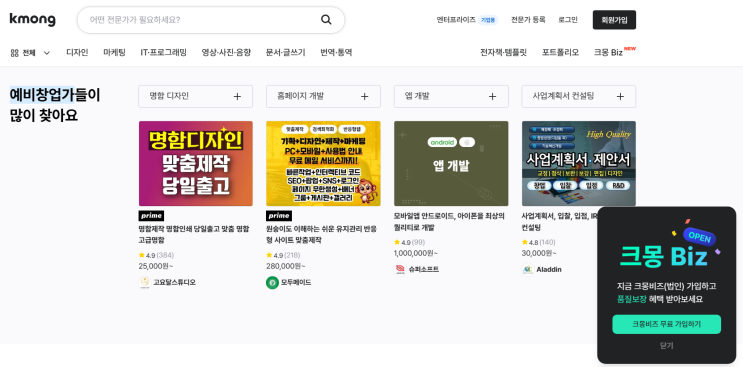
Task: Open the 전체 categories grid icon
Action: coord(14,53)
